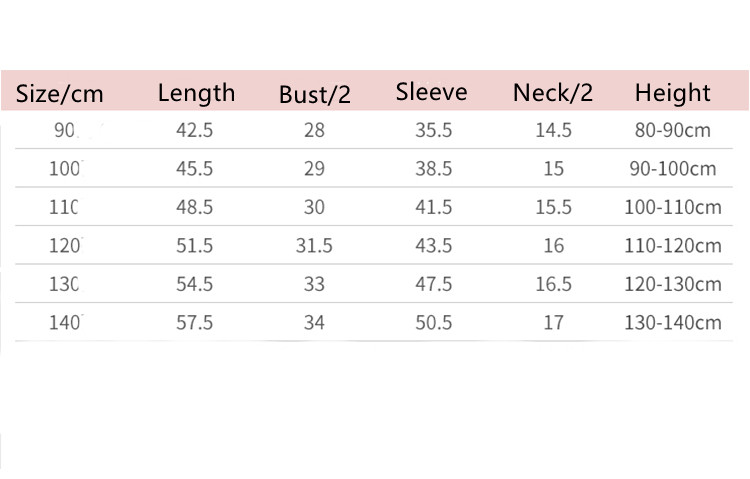Select the 100-110cm height cell
The image size is (750, 479).
673,207
